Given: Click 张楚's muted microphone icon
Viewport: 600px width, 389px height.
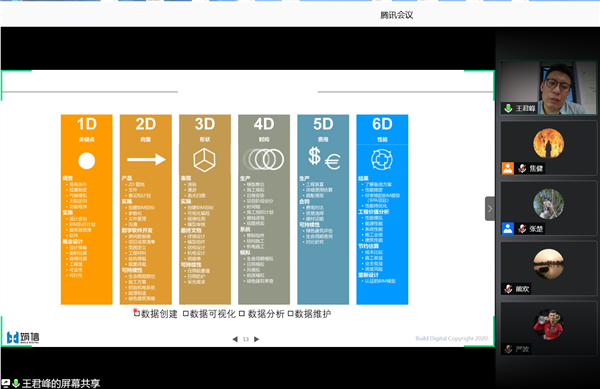Looking at the screenshot, I should coord(522,229).
